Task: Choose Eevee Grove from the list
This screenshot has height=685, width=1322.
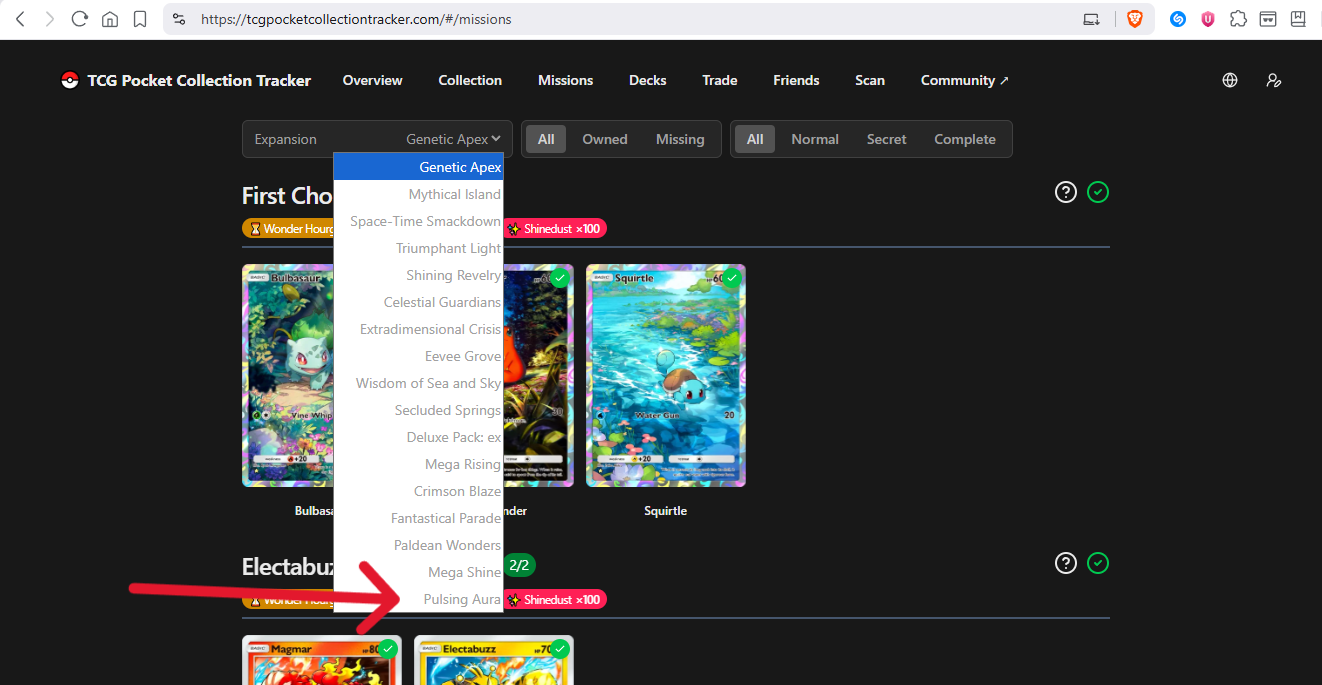Action: click(x=418, y=356)
